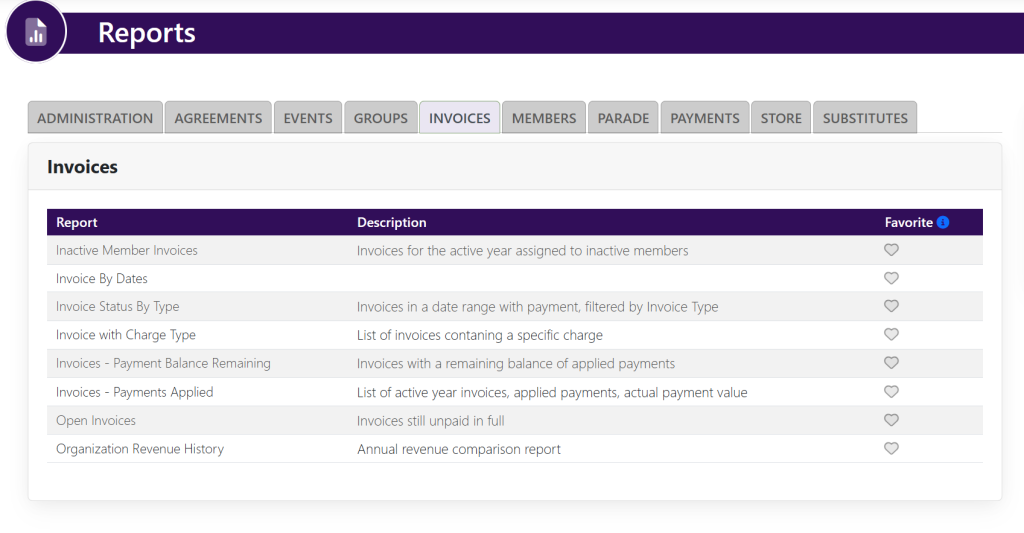This screenshot has height=533, width=1024.
Task: Favorite Invoices - Payment Balance Remaining report
Action: (x=891, y=363)
